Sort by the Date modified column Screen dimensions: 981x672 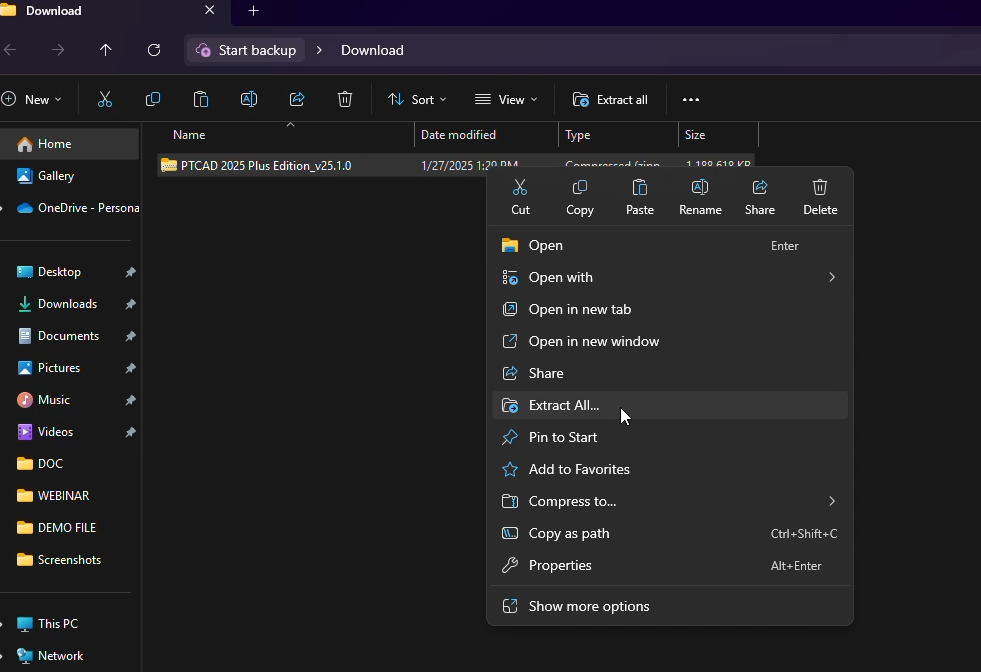coord(486,135)
